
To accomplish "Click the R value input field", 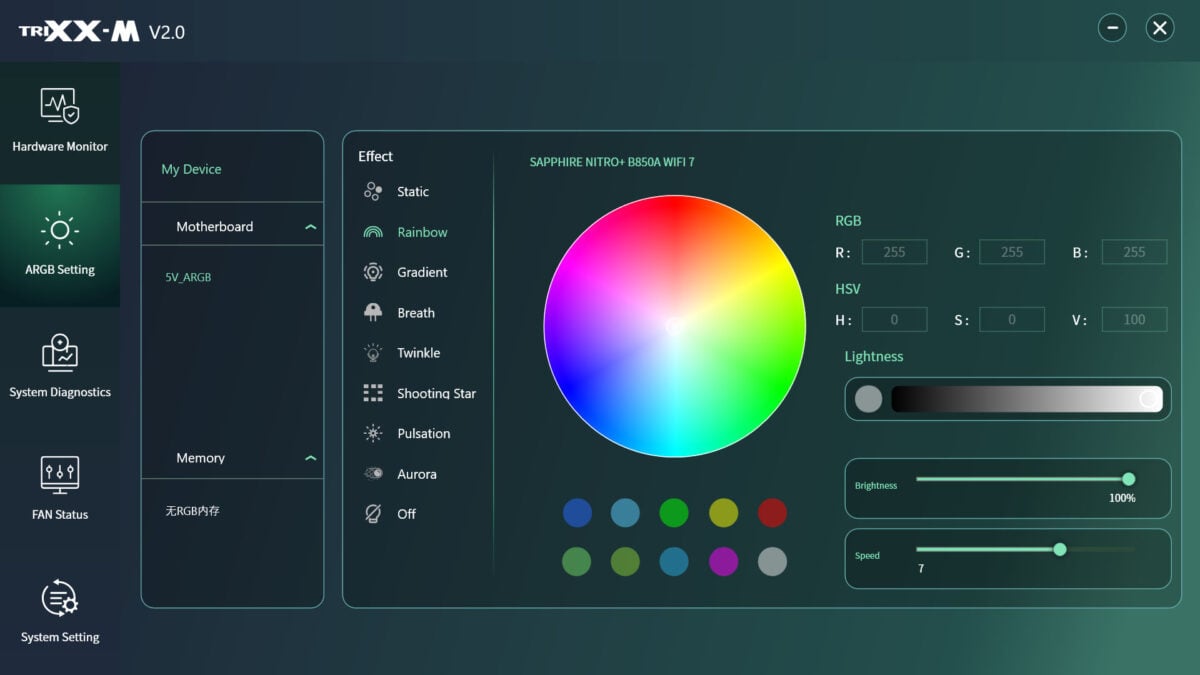I will (x=894, y=252).
